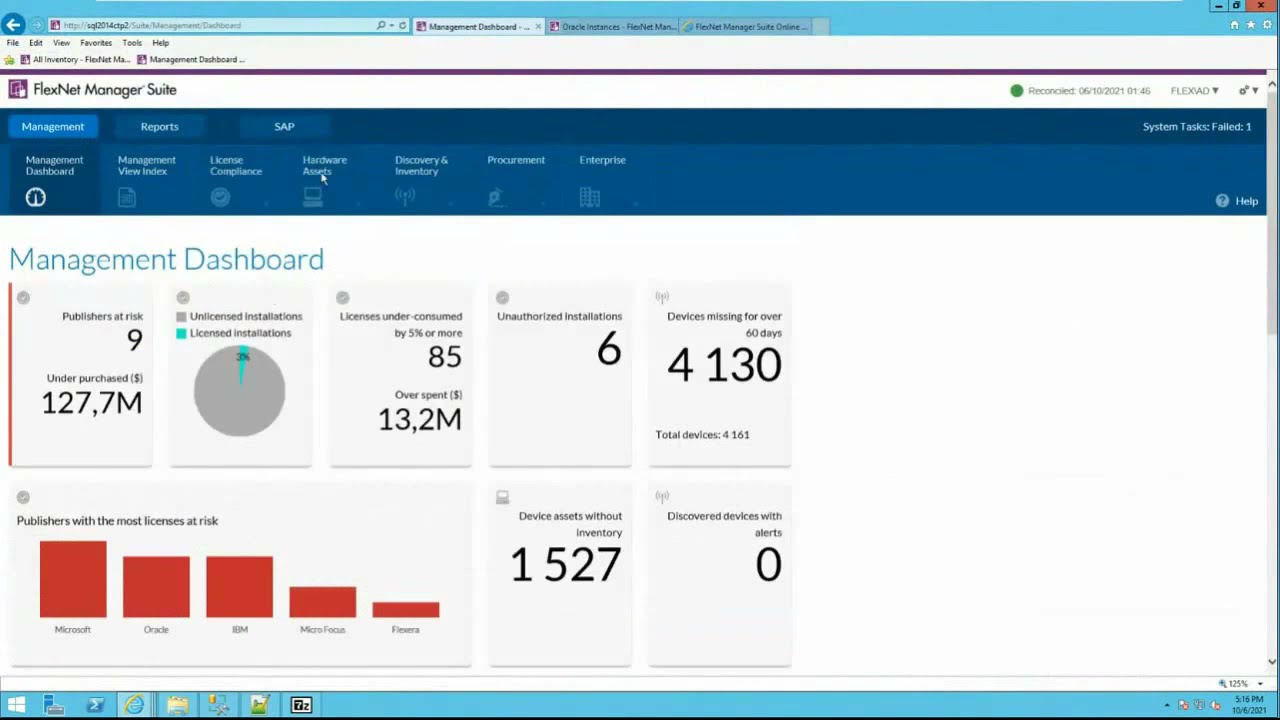Open the File menu
The image size is (1280, 720).
point(13,43)
